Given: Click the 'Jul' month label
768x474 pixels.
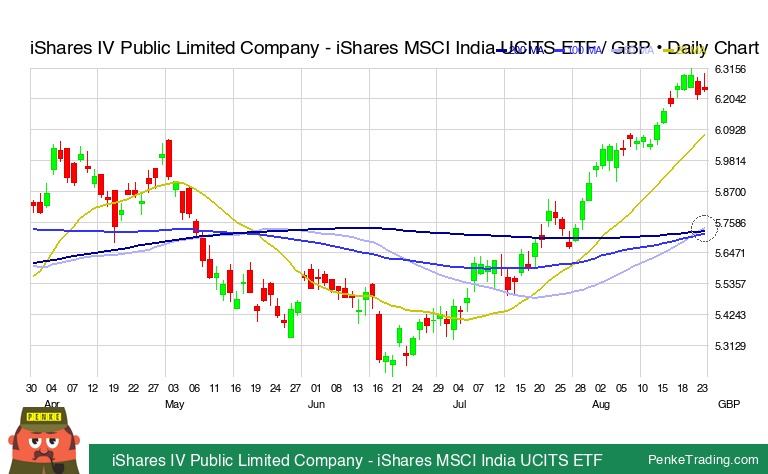Looking at the screenshot, I should [x=459, y=404].
